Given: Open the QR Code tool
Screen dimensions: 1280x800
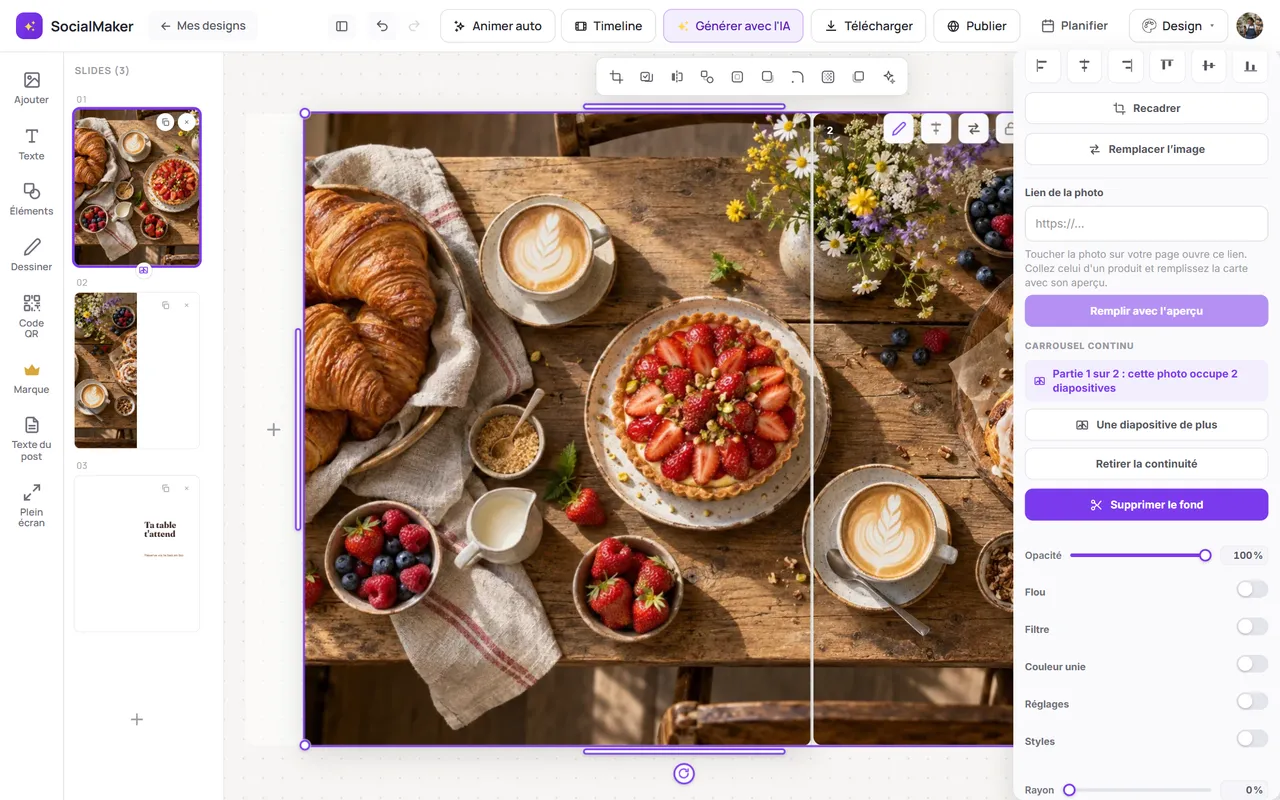Looking at the screenshot, I should 31,316.
